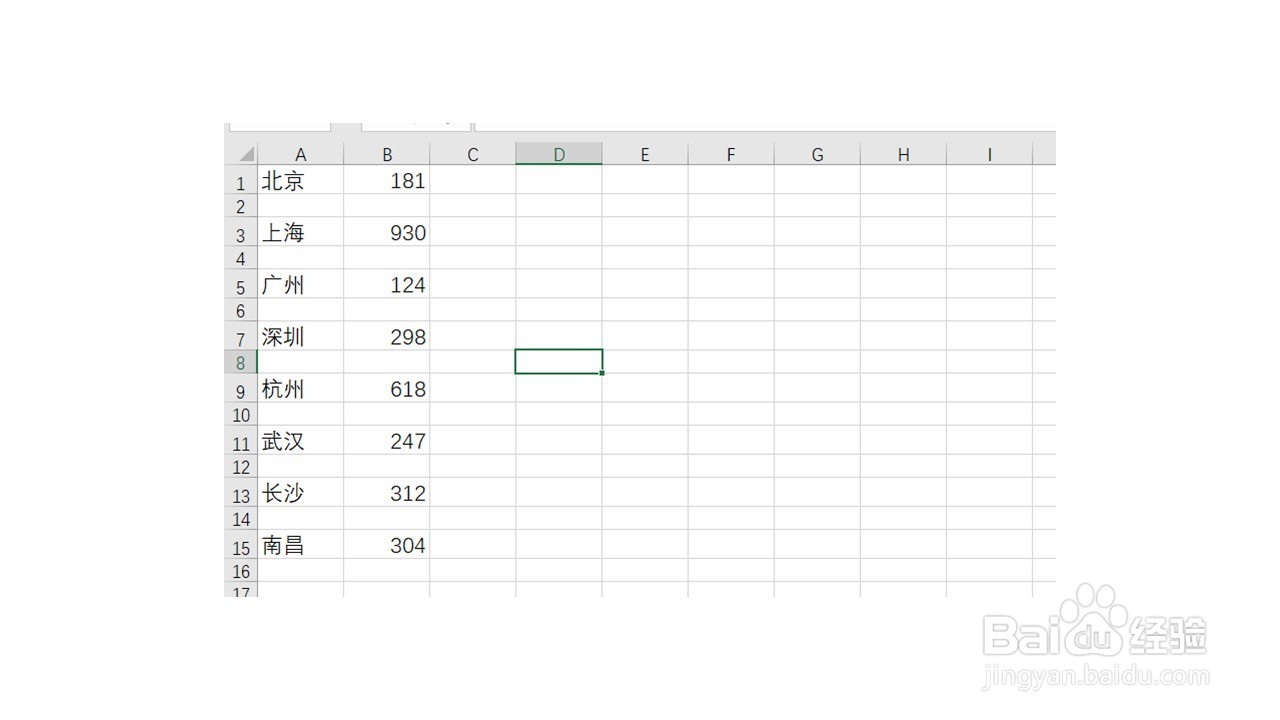This screenshot has width=1280, height=720.
Task: Select column F header
Action: click(731, 154)
